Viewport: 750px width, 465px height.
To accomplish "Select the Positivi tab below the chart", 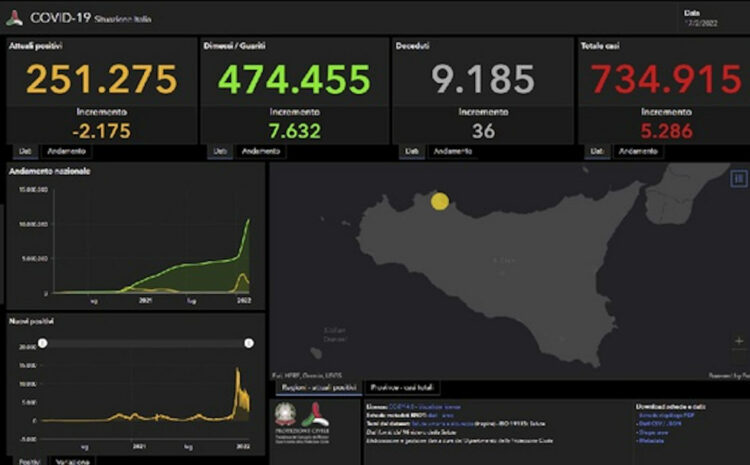I will tap(29, 461).
